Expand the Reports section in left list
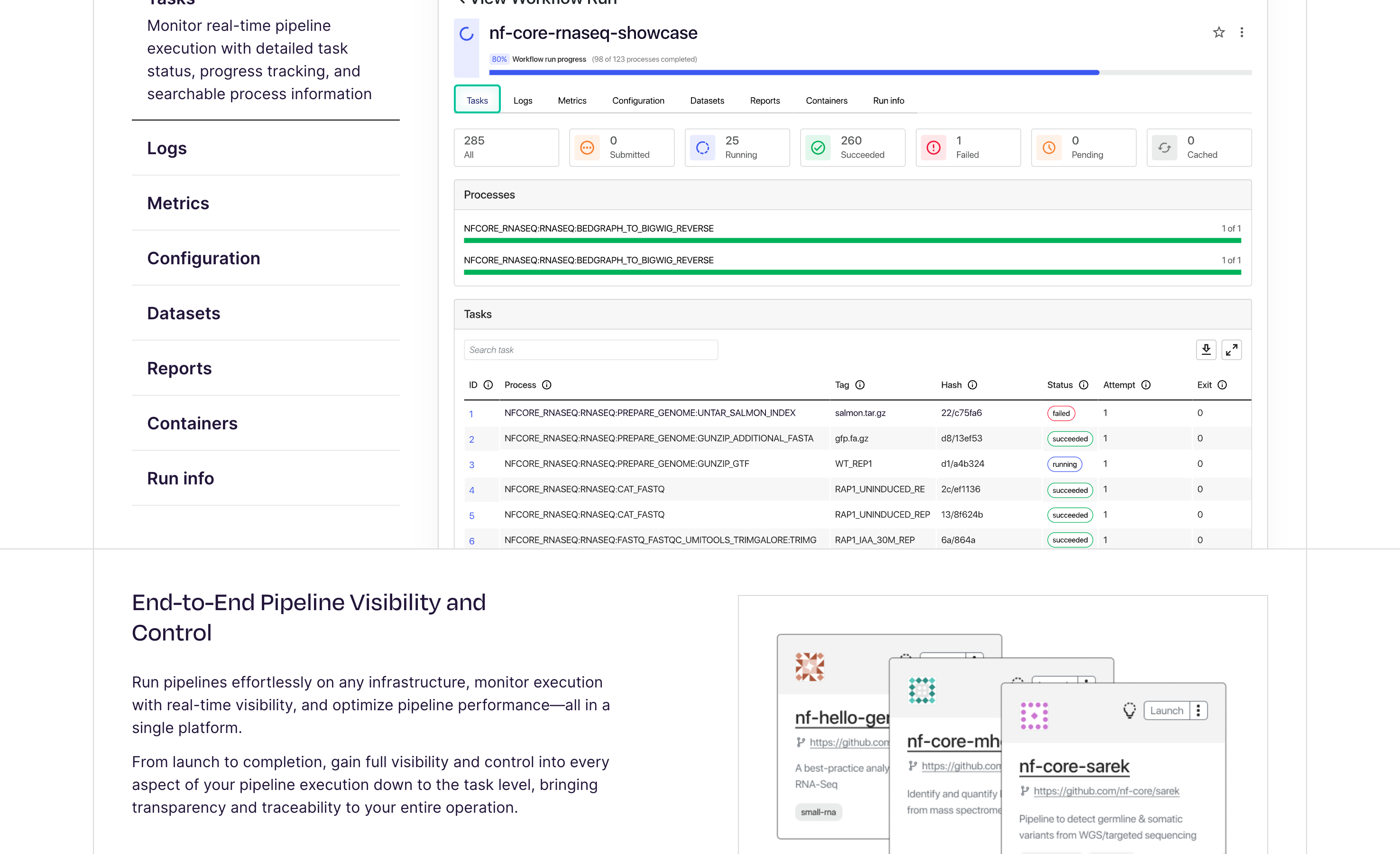 tap(265, 369)
